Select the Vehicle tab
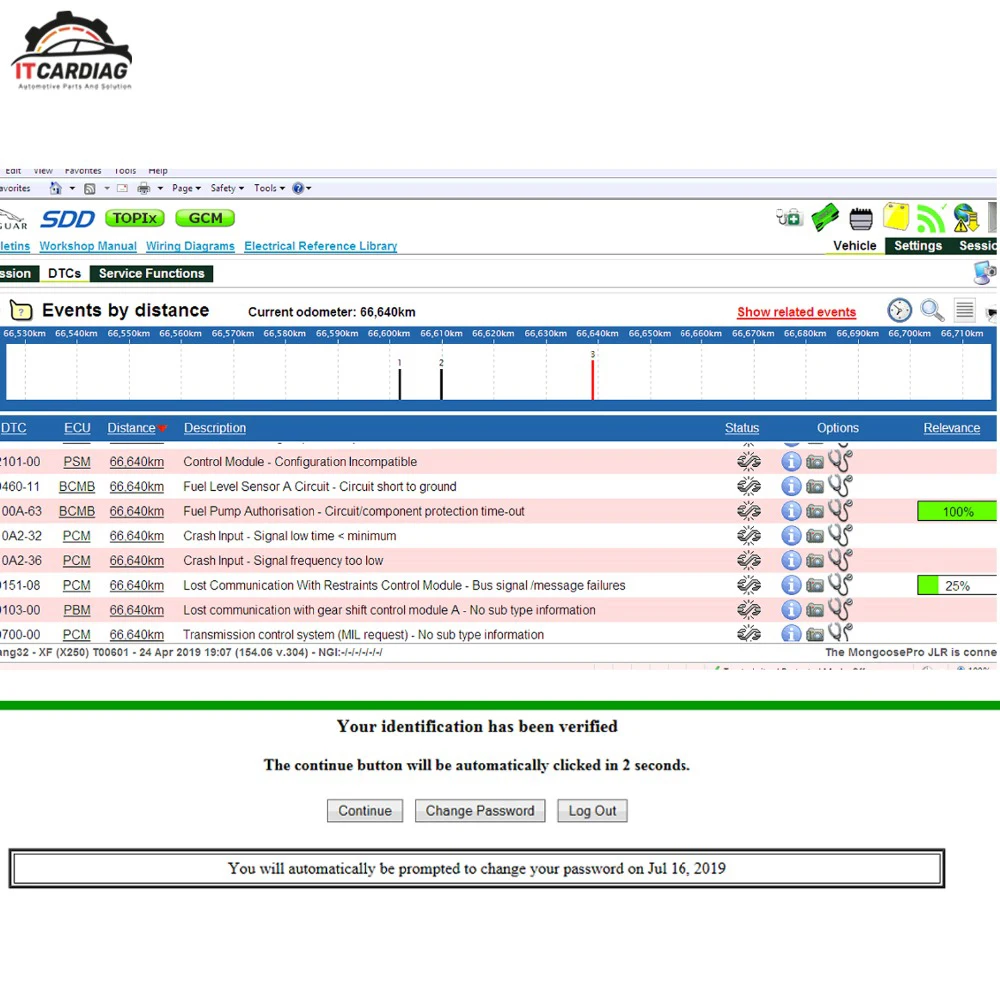The image size is (1000, 1000). click(x=855, y=246)
